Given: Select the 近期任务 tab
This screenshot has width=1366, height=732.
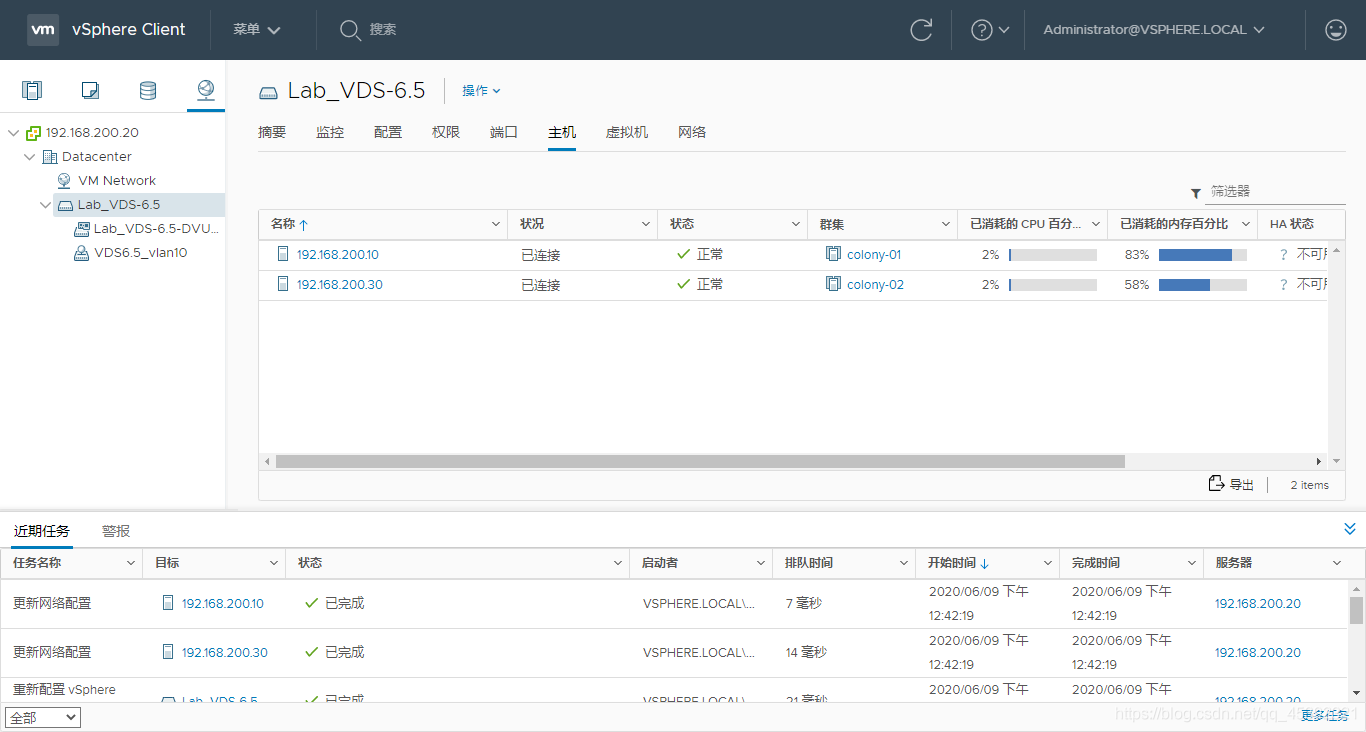Looking at the screenshot, I should pos(42,531).
